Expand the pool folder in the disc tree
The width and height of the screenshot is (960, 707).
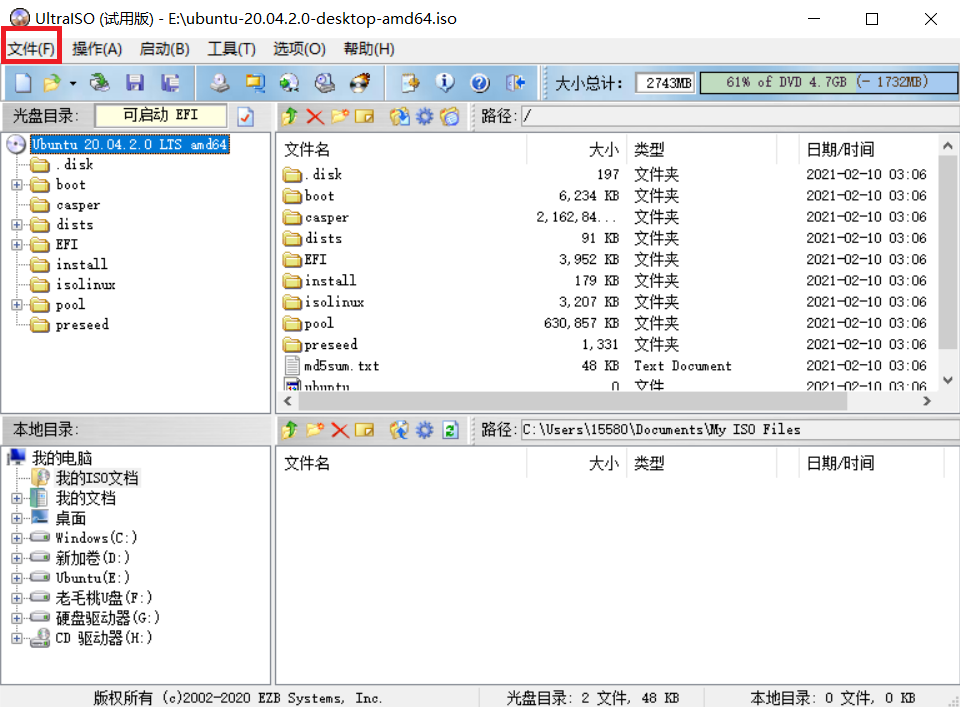pyautogui.click(x=17, y=305)
